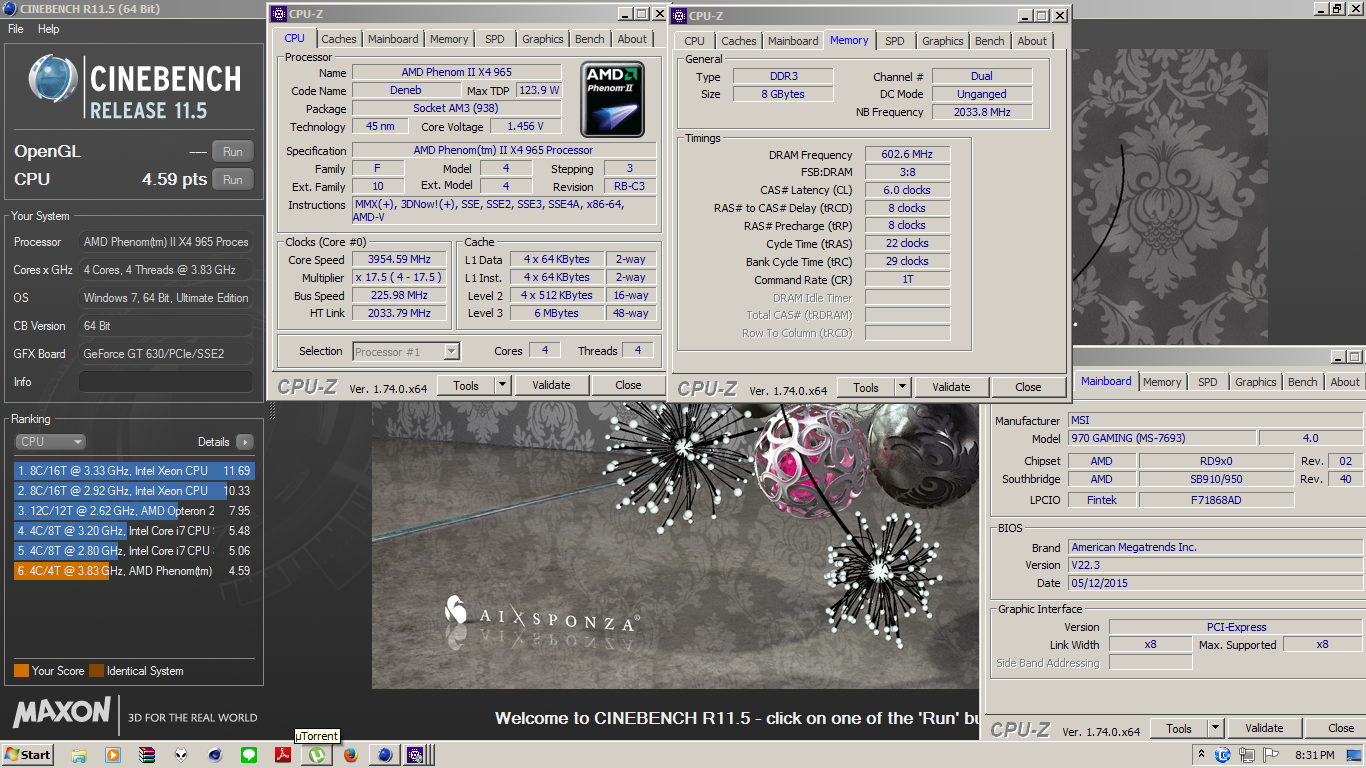The height and width of the screenshot is (768, 1366).
Task: Click the DRAM Frequency 602.6 MHz value
Action: pos(907,155)
